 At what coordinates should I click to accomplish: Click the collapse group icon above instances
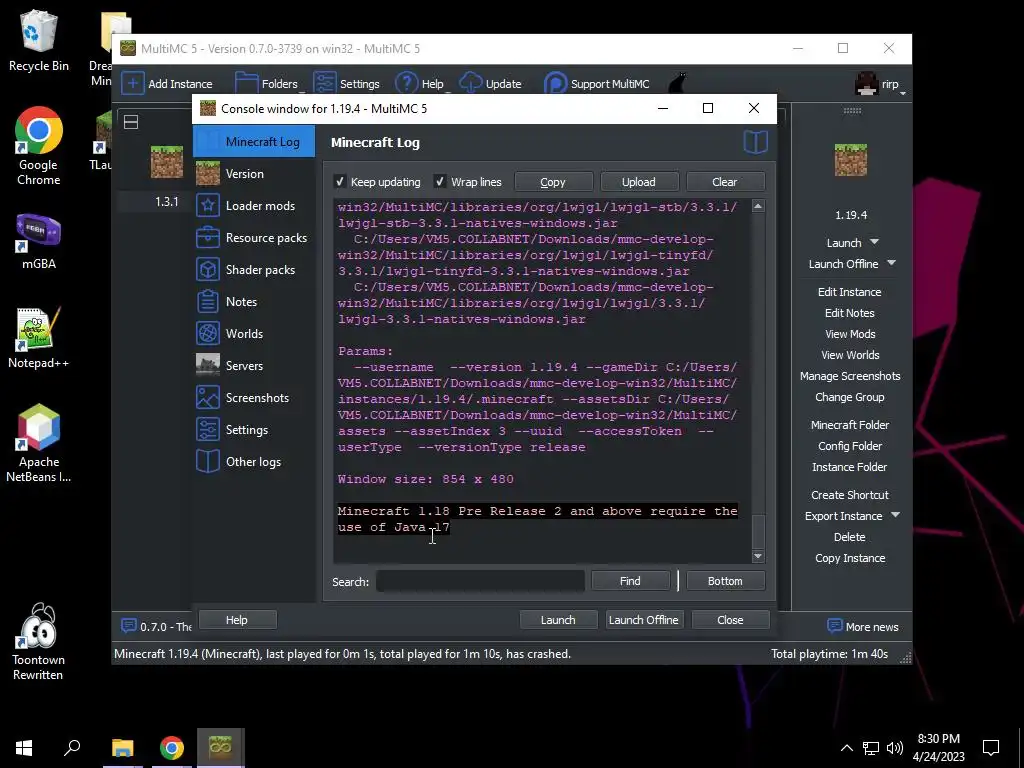(x=131, y=122)
